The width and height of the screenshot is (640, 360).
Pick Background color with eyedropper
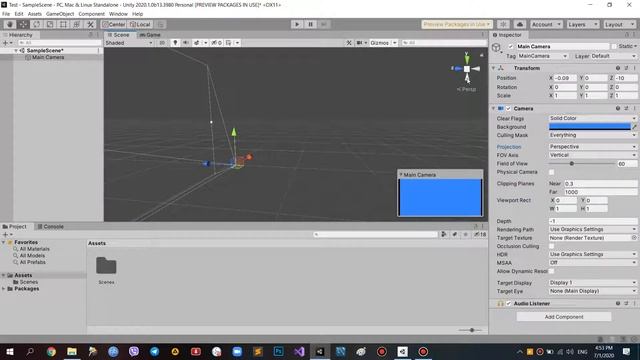[634, 127]
